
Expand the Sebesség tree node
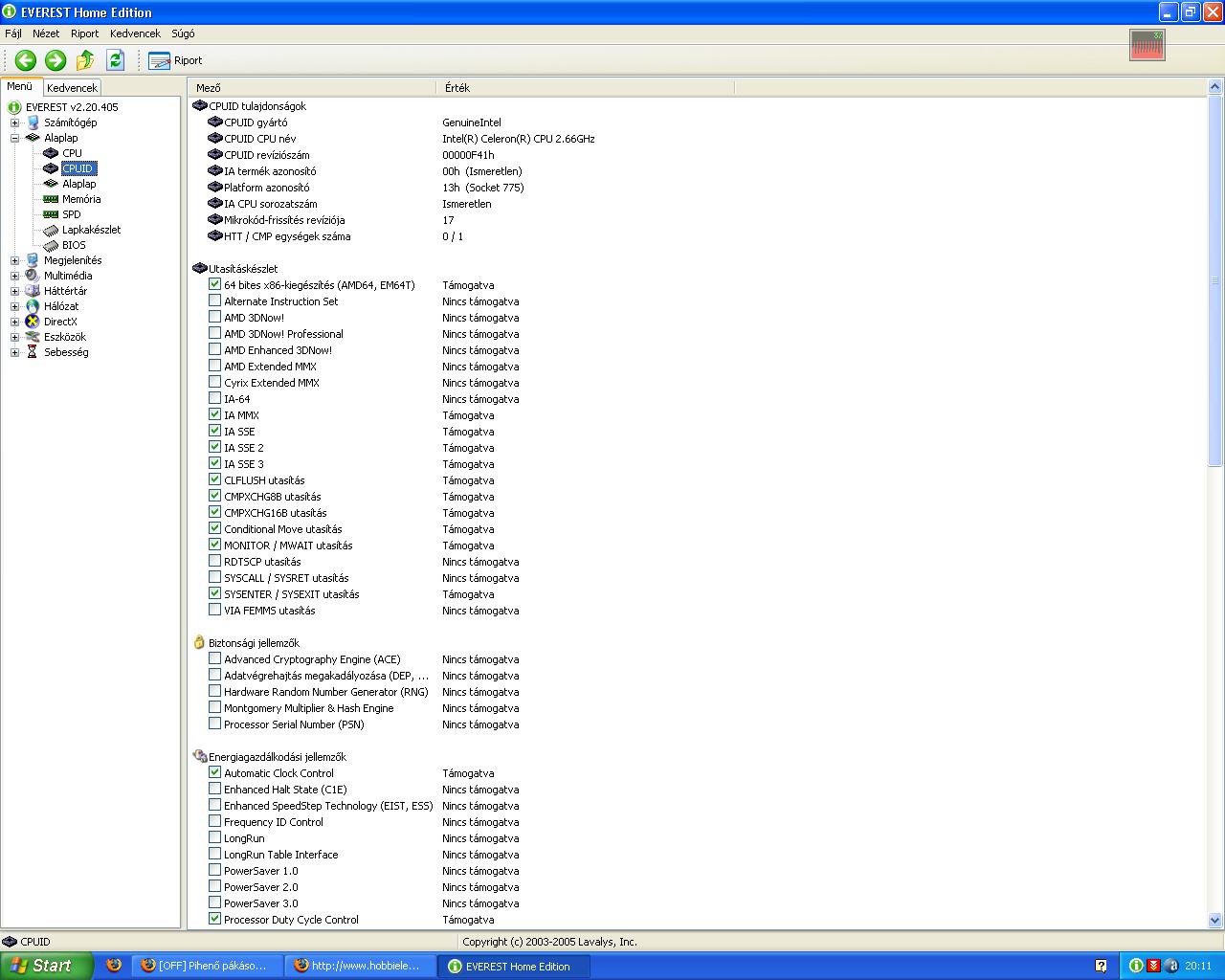tap(14, 352)
